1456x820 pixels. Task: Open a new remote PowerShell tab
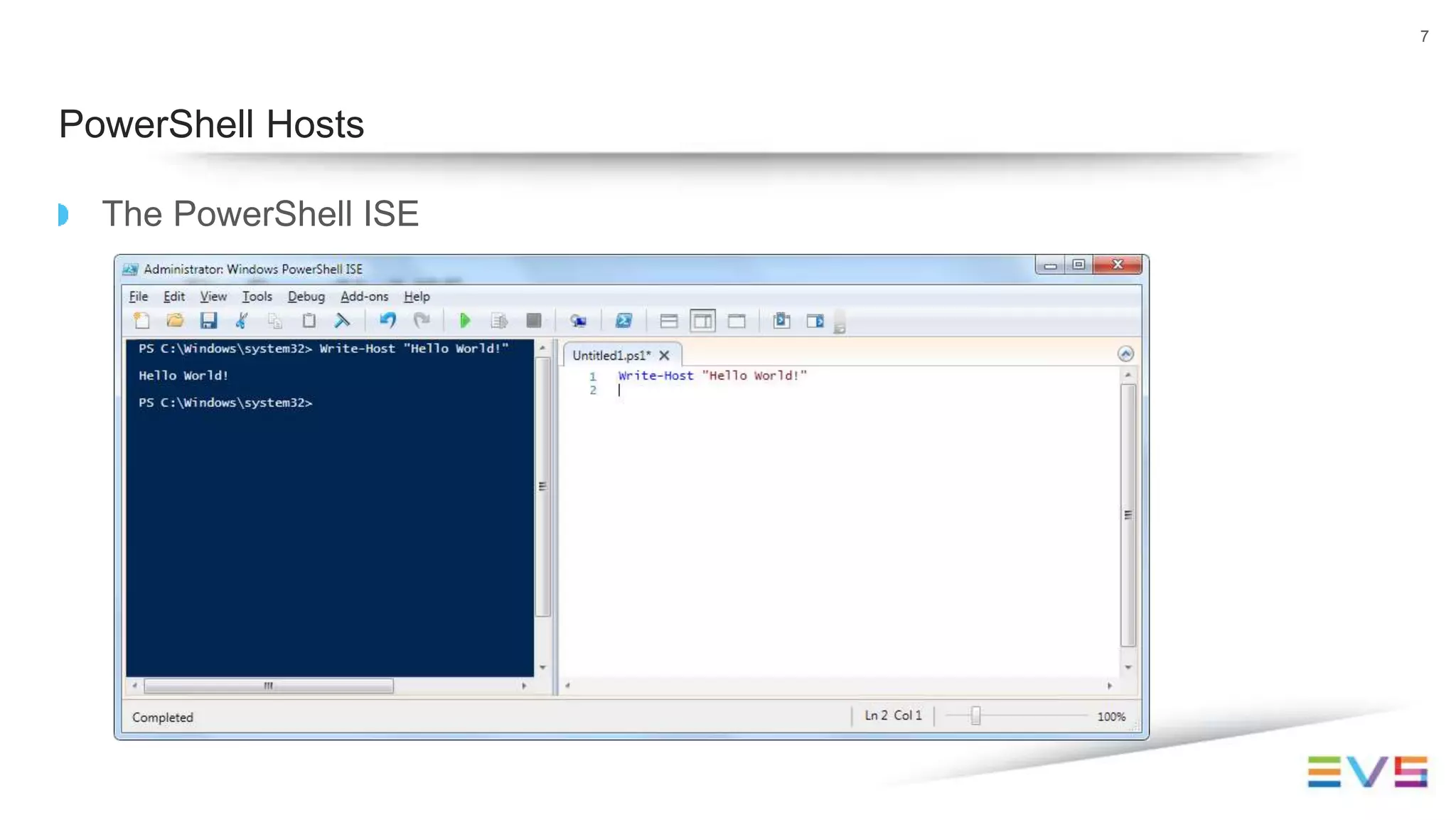[x=579, y=321]
